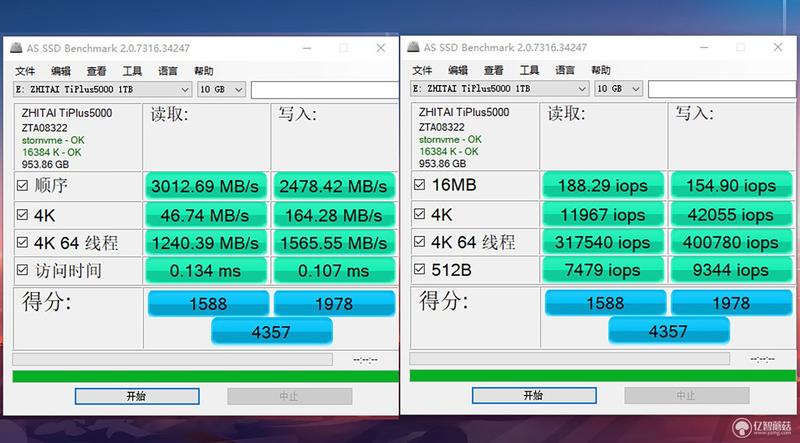The image size is (800, 443).
Task: Click the 0.134 ms access time result
Action: 206,270
